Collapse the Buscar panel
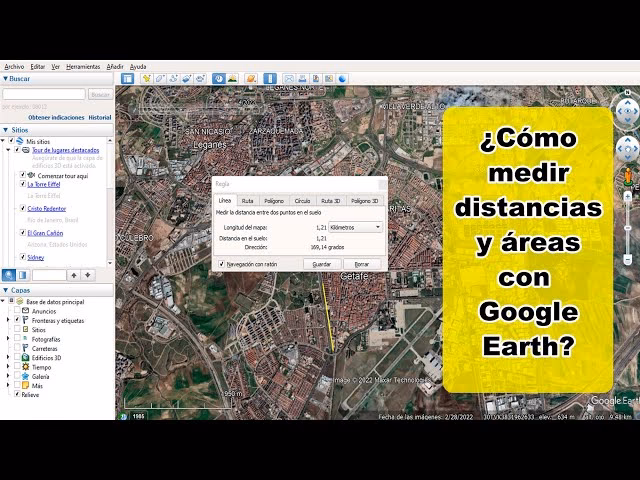Screen dimensions: 640x480 click(5, 79)
